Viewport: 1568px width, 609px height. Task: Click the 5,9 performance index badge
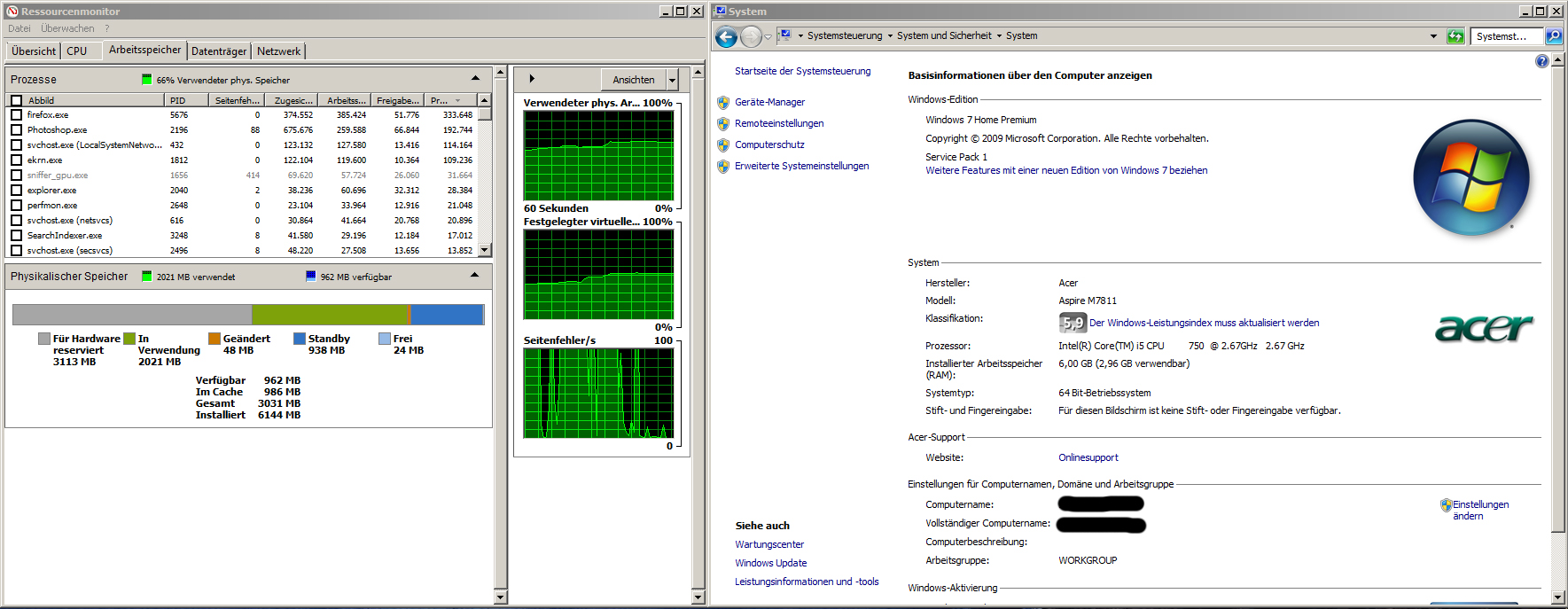[1073, 323]
